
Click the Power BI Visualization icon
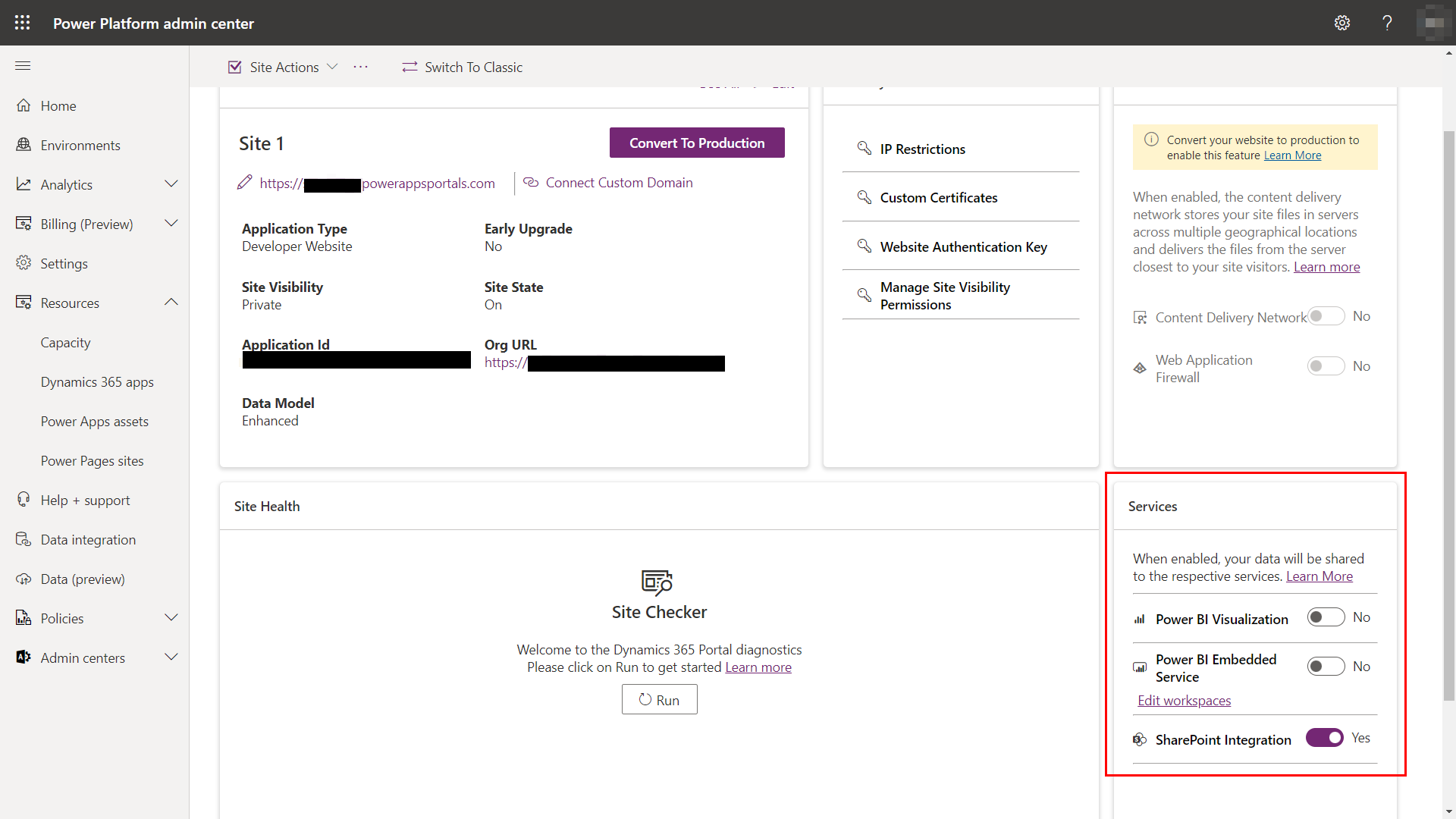(1139, 617)
